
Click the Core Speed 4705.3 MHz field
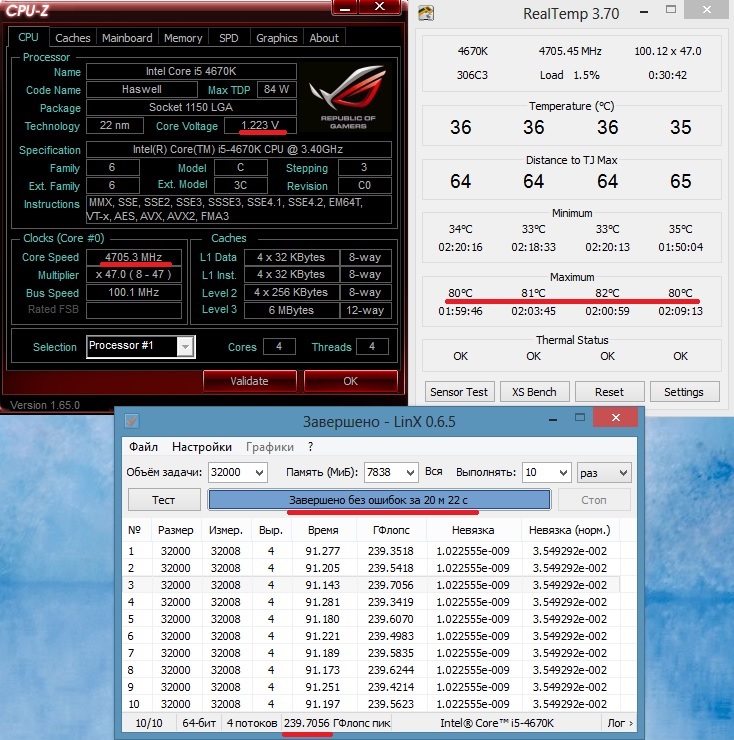(134, 257)
